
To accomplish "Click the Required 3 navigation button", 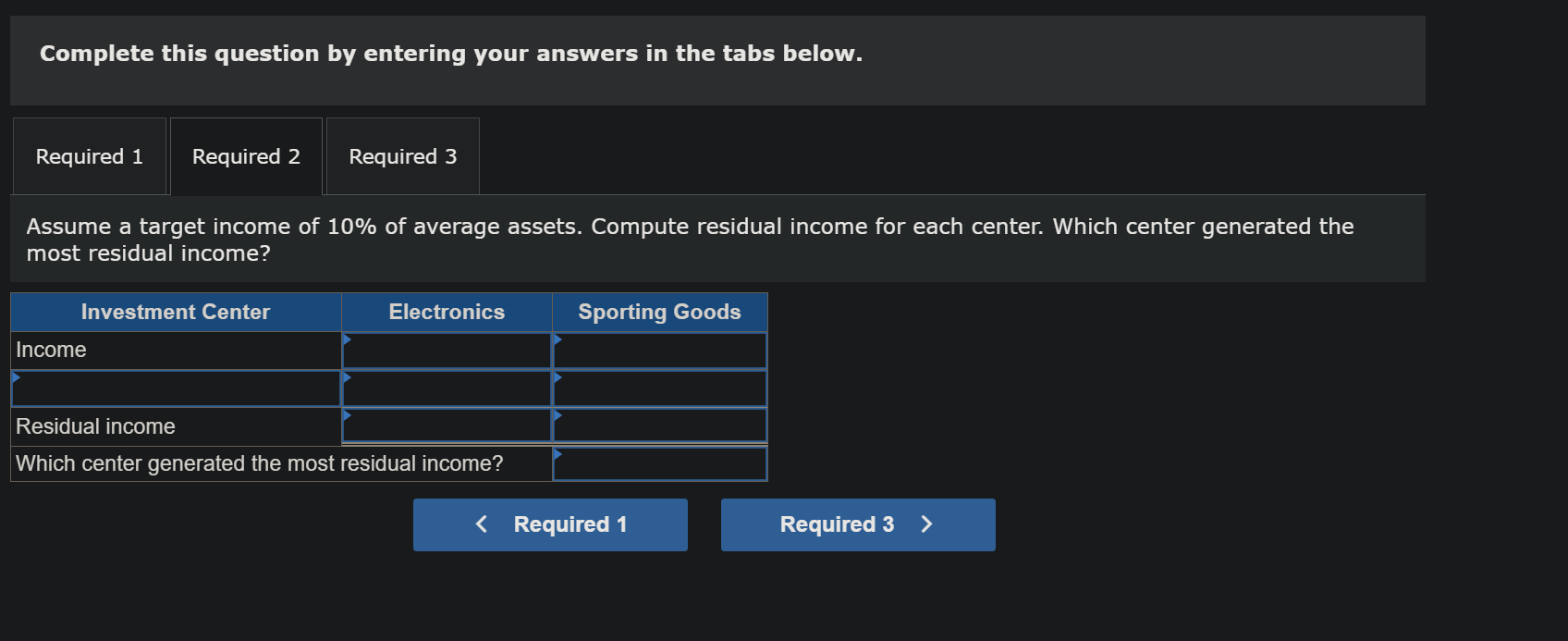I will pyautogui.click(x=857, y=524).
